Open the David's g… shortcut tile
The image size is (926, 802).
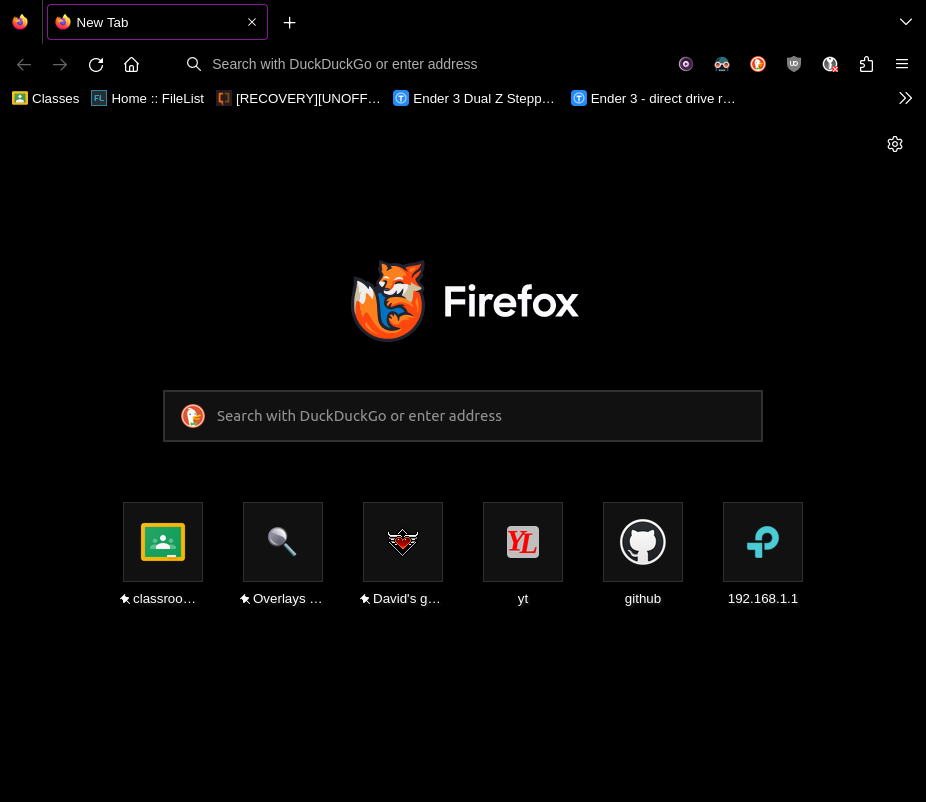point(403,542)
